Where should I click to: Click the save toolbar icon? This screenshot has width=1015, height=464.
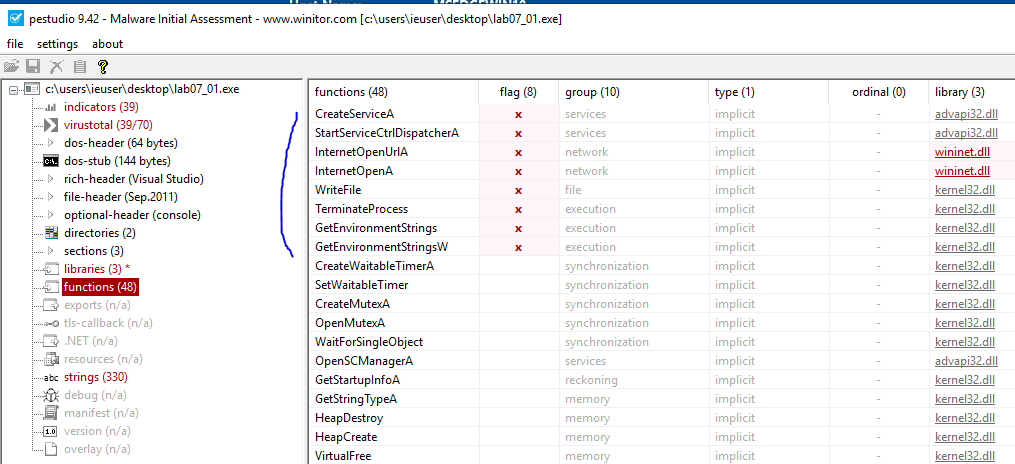pos(33,66)
